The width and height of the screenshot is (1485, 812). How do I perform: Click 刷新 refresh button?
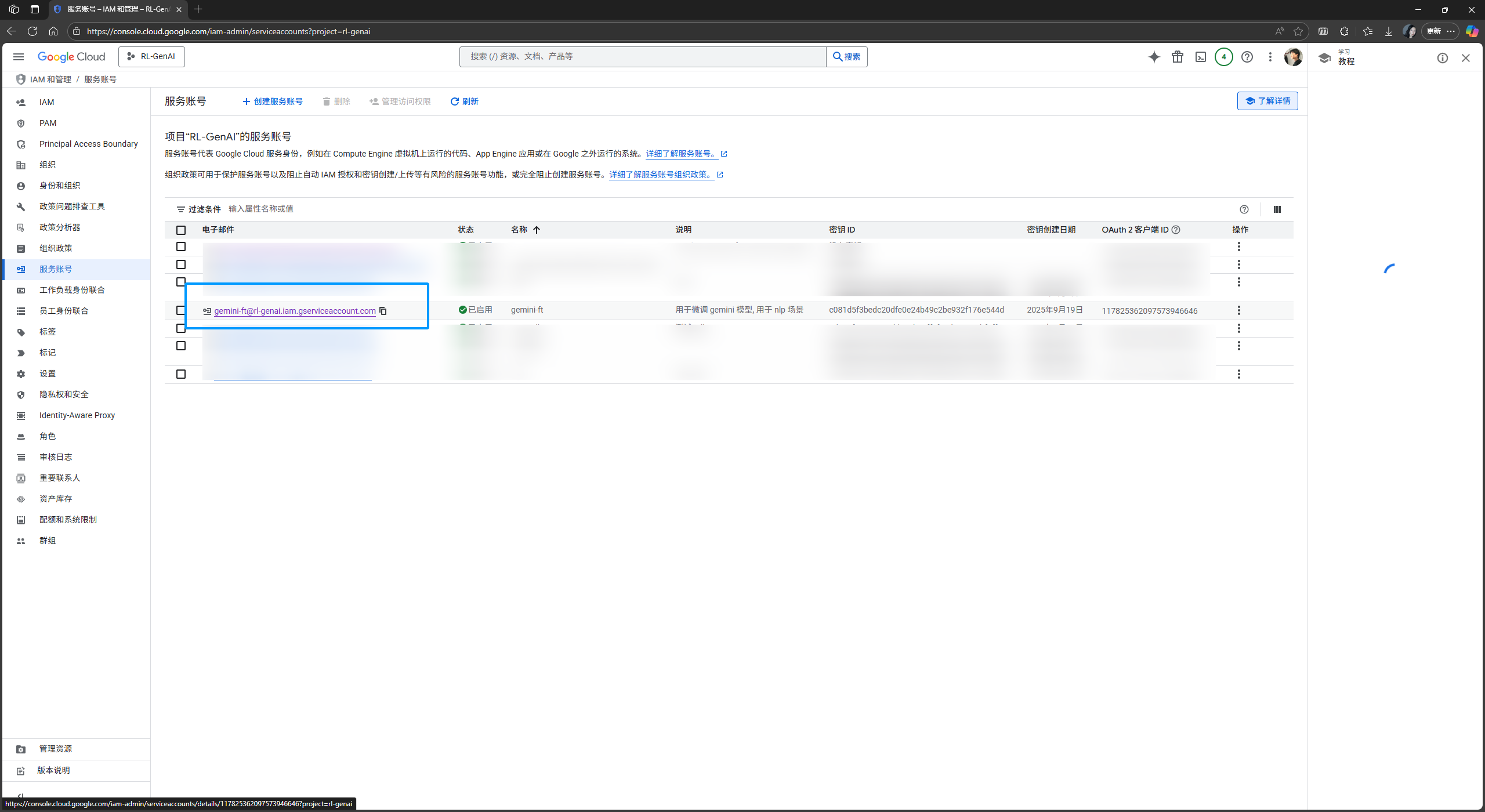pos(464,101)
